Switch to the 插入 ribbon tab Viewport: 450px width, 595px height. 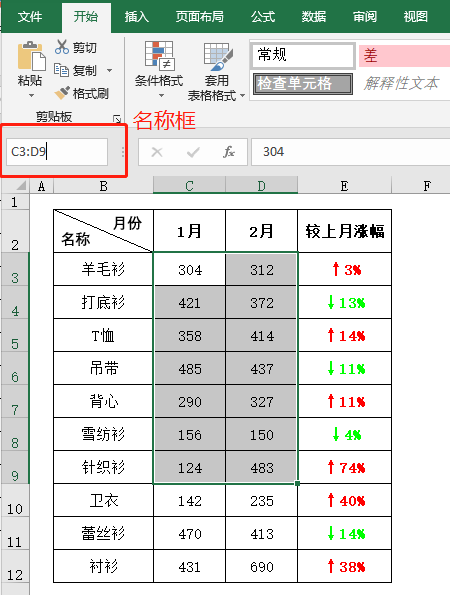pyautogui.click(x=137, y=17)
